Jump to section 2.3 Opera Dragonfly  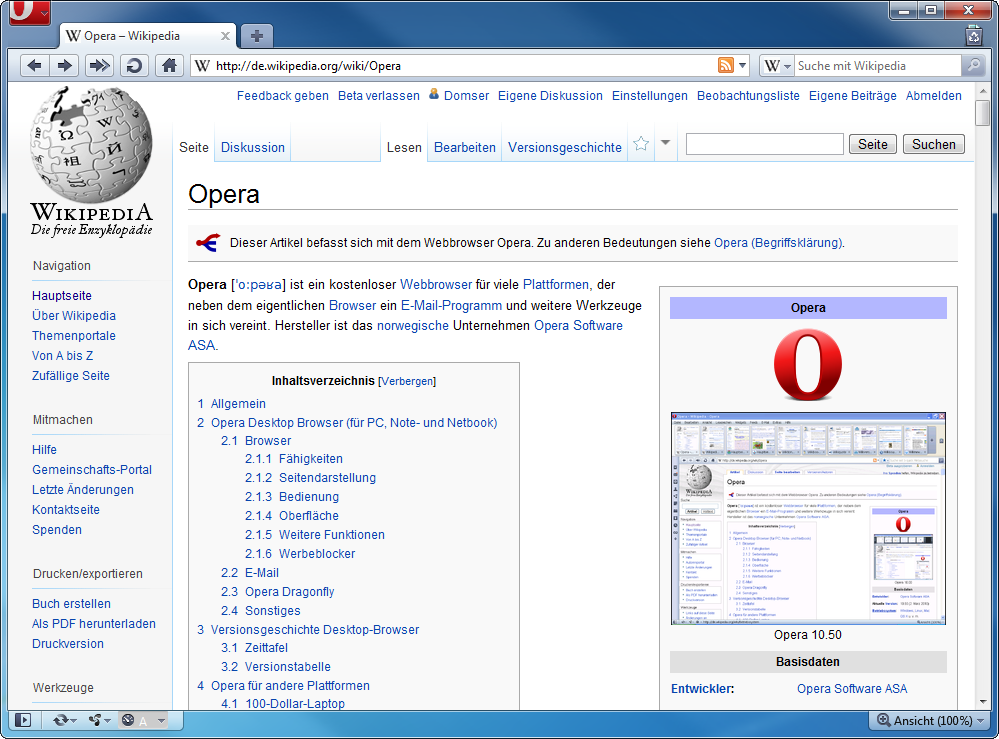278,592
